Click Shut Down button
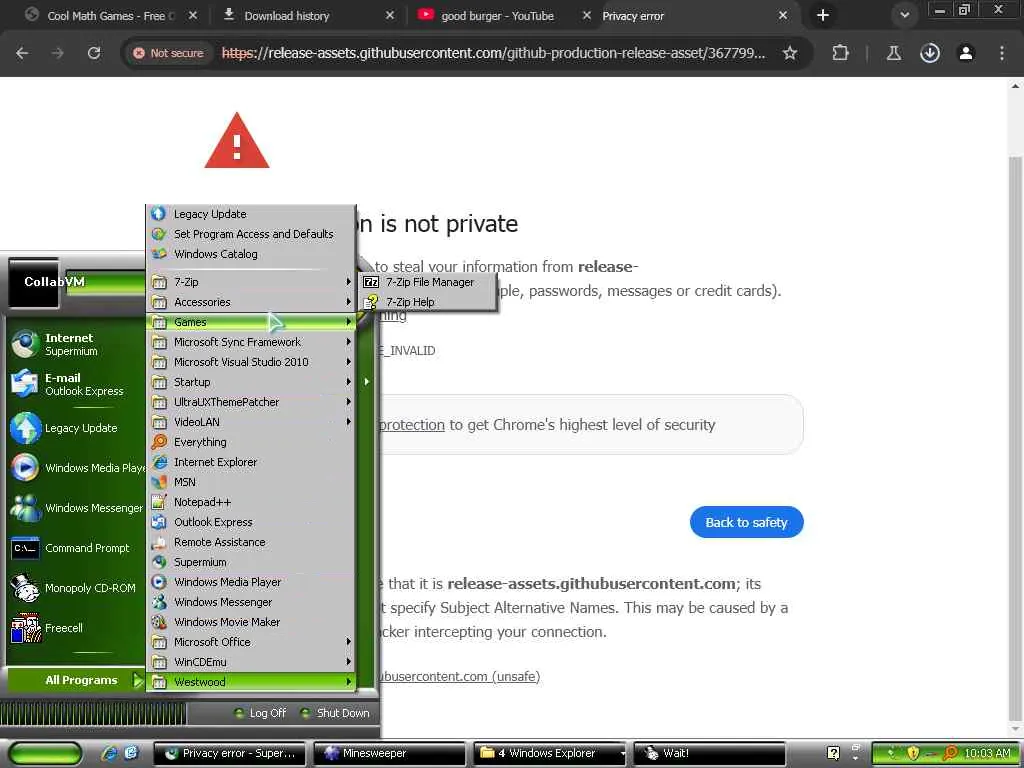 tap(335, 713)
